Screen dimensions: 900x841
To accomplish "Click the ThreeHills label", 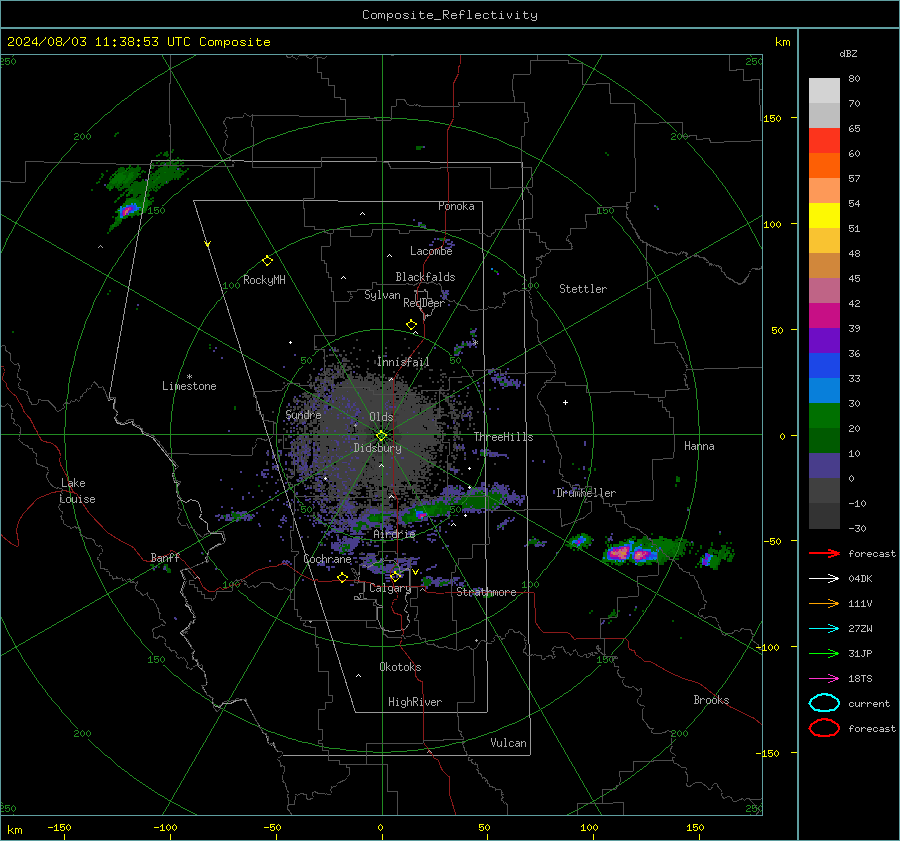I will (x=503, y=437).
